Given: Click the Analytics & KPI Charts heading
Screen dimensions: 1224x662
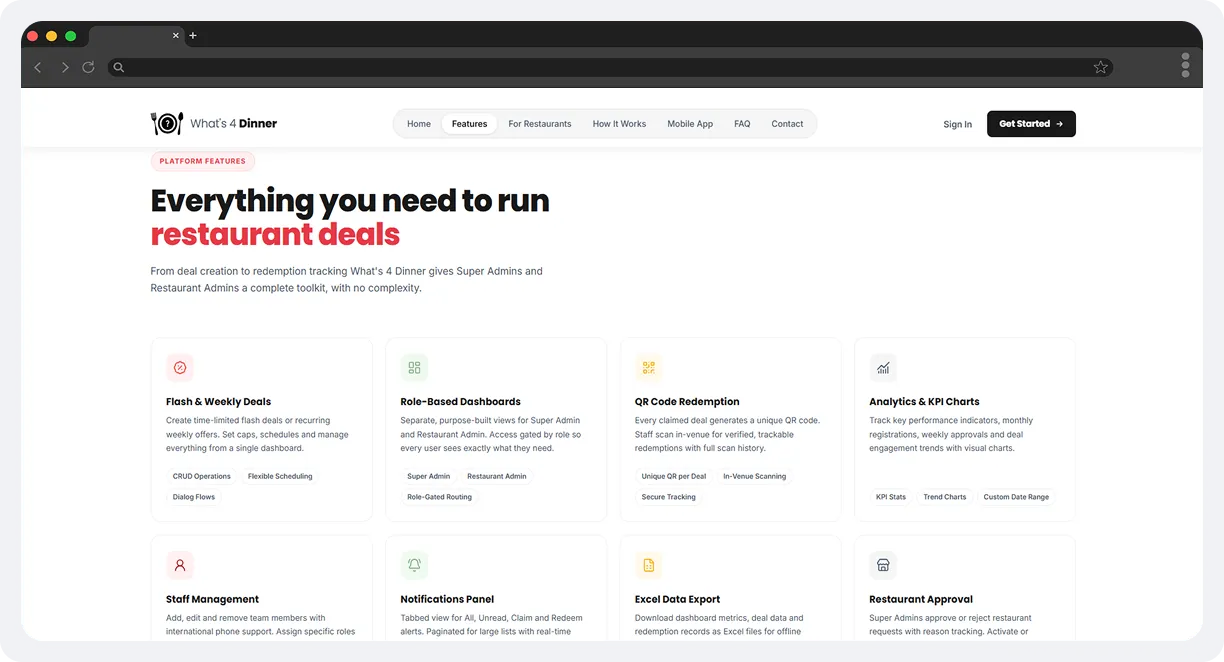Looking at the screenshot, I should pyautogui.click(x=924, y=402).
